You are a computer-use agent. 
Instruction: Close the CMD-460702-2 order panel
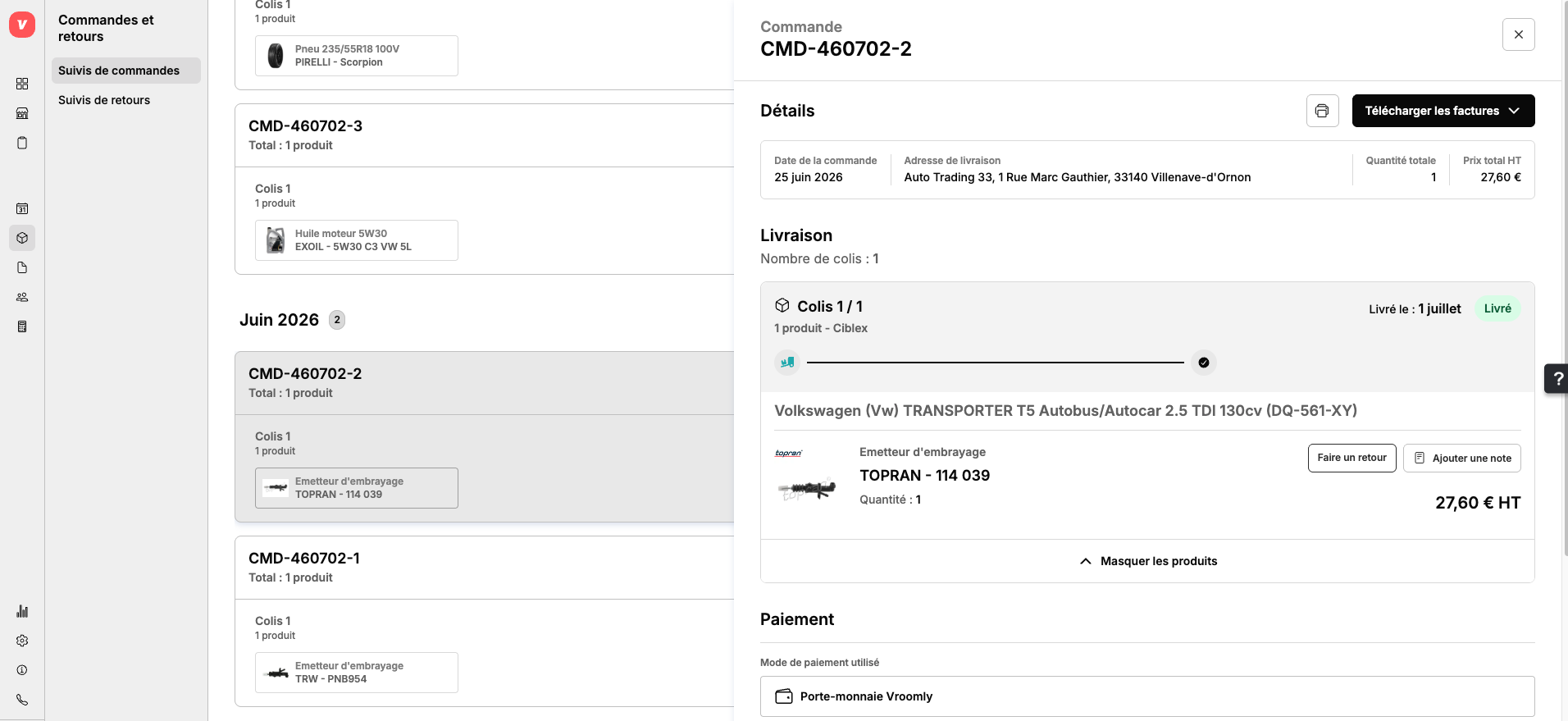(x=1519, y=34)
